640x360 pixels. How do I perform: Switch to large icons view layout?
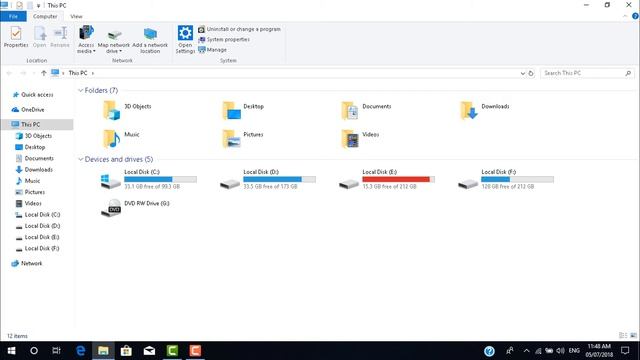(x=633, y=336)
